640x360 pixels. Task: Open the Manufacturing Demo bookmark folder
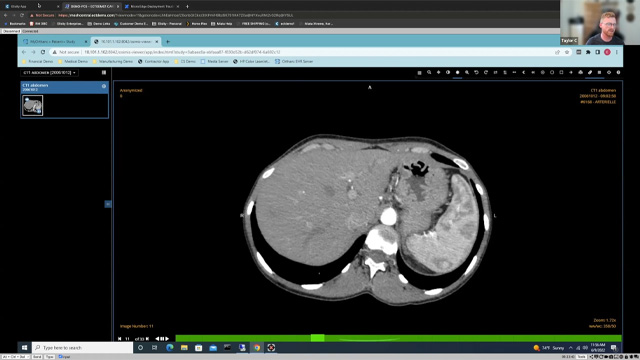pyautogui.click(x=113, y=62)
